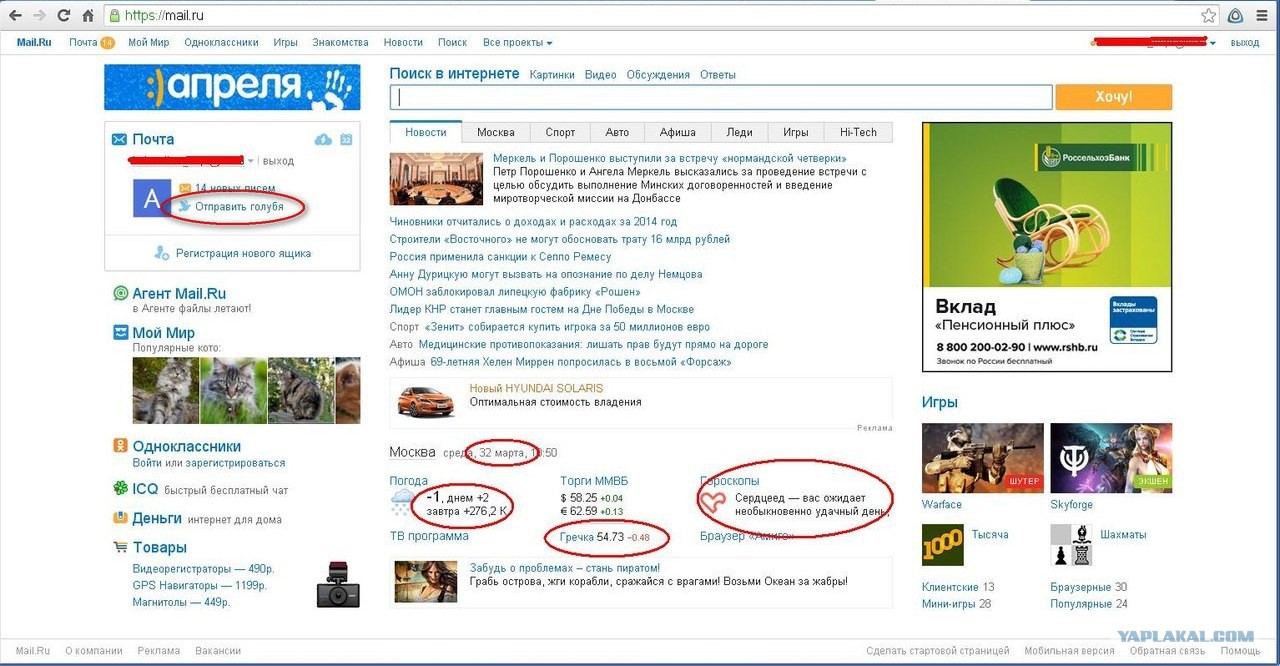This screenshot has height=666, width=1280.
Task: Click the envelope icon beside Почта heading
Action: tap(120, 139)
